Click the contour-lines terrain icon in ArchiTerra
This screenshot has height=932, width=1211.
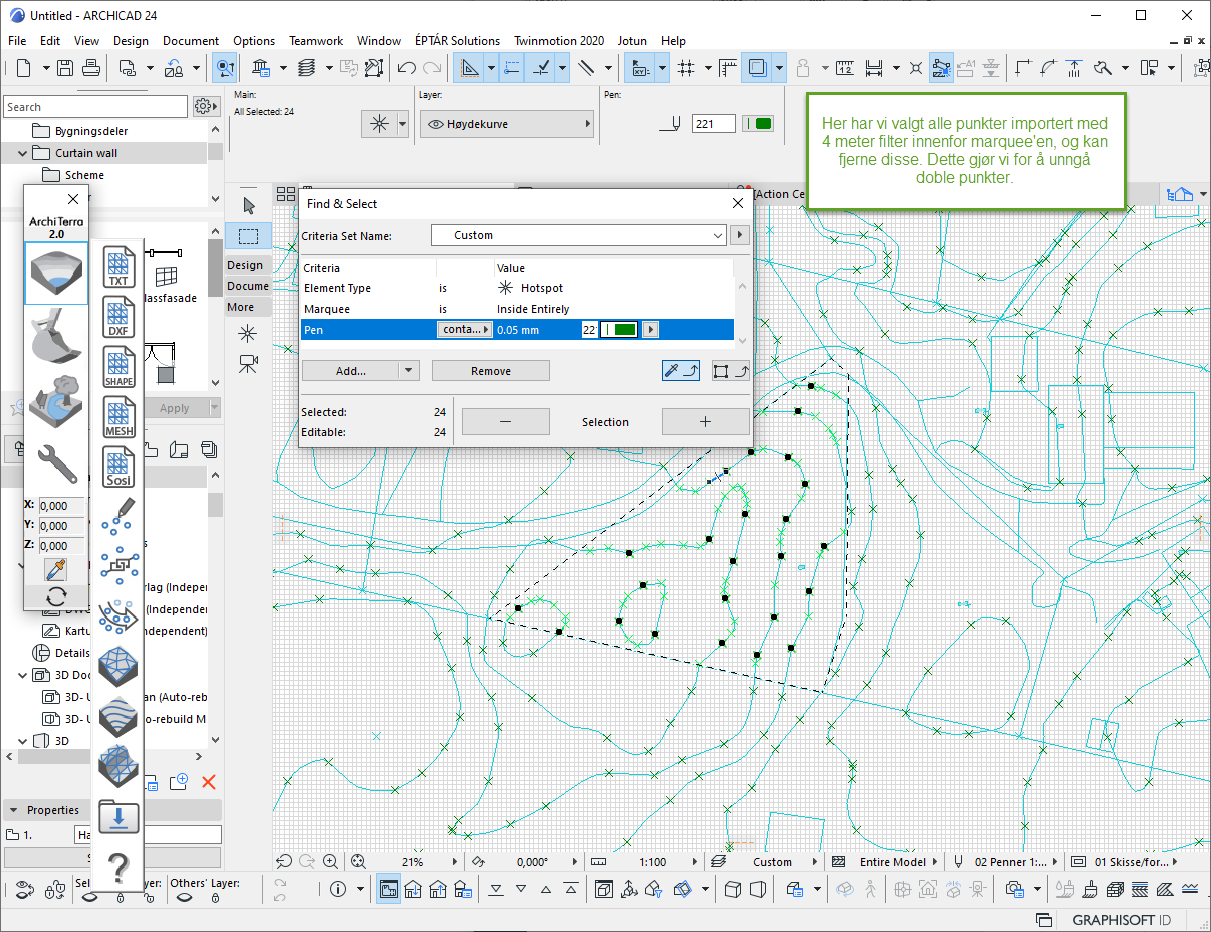(119, 716)
